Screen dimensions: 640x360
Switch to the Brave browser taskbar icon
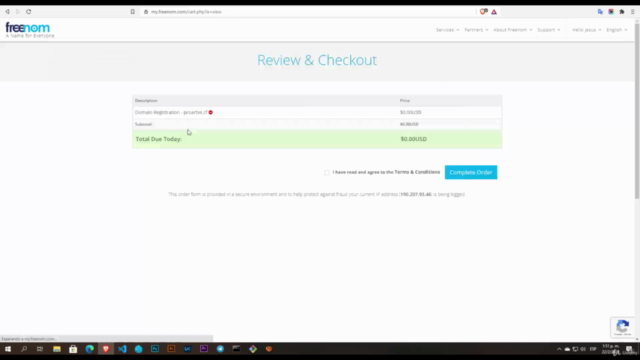point(106,349)
